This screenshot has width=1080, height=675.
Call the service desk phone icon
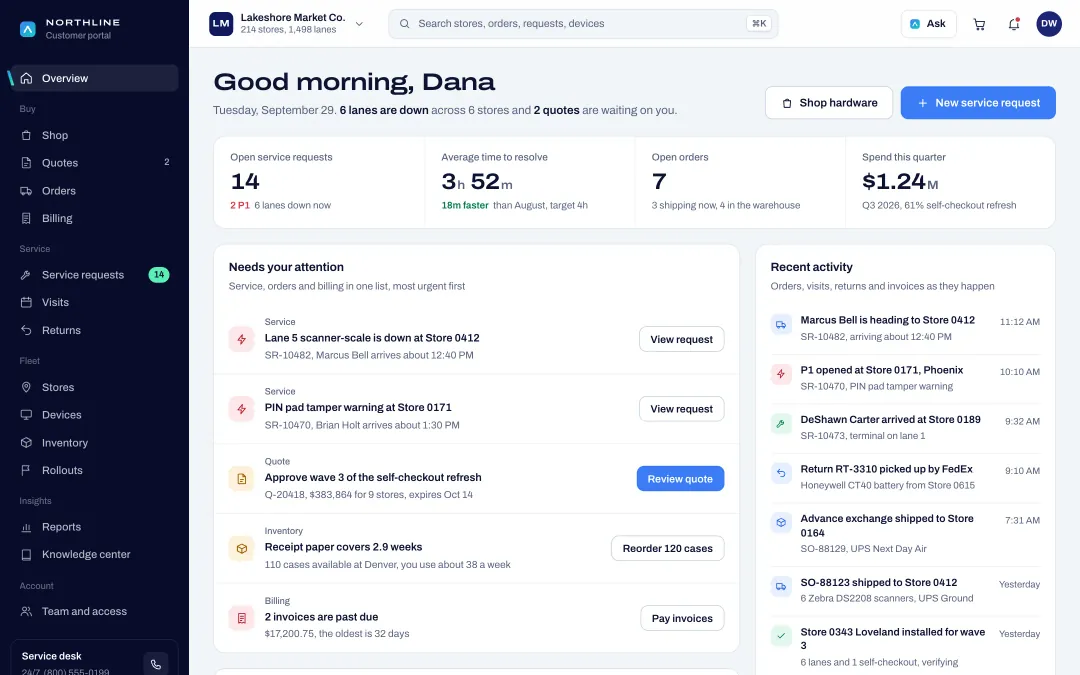point(156,665)
